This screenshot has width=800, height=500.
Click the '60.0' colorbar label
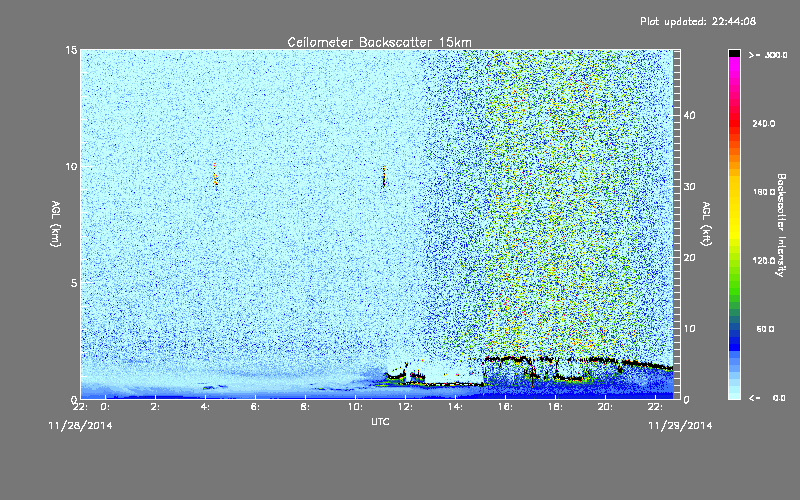tap(765, 329)
